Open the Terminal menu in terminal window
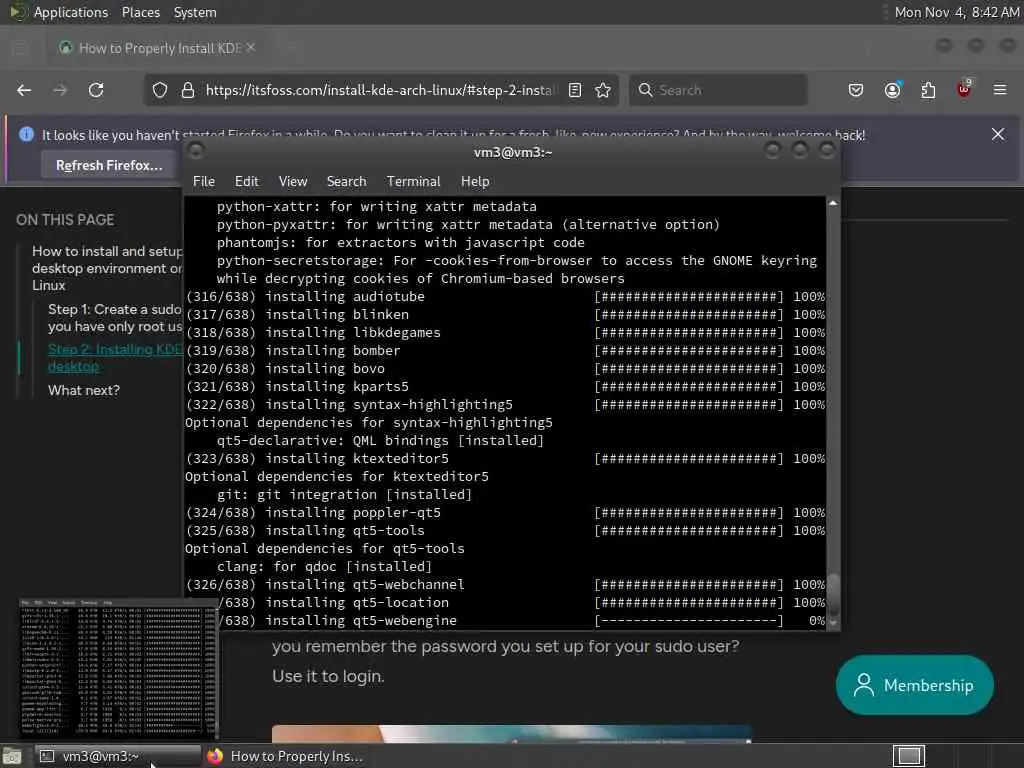1024x768 pixels. click(413, 182)
